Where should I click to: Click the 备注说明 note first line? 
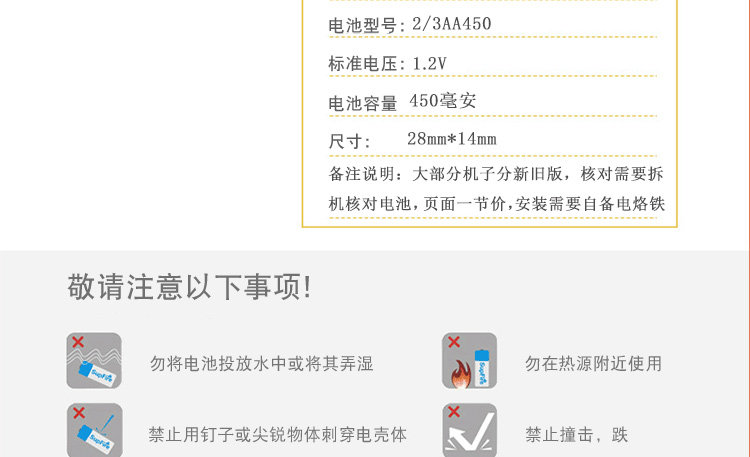(496, 174)
